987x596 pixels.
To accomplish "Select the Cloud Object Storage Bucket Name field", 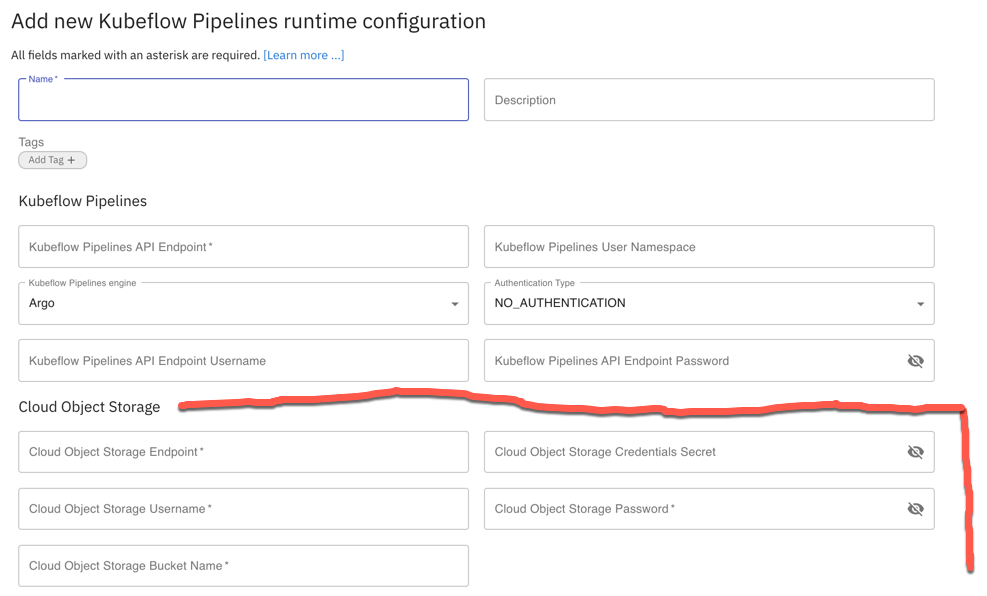I will pyautogui.click(x=243, y=566).
